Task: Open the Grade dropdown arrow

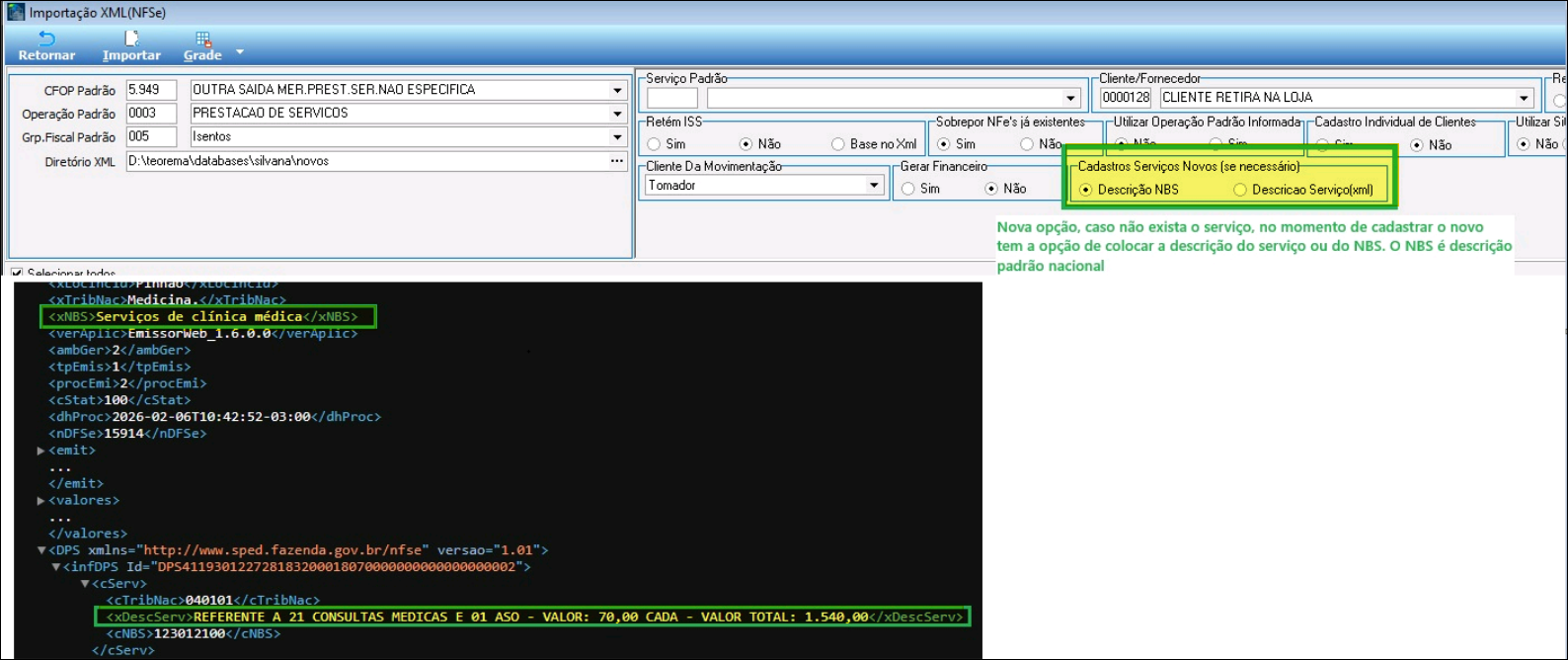Action: (x=239, y=51)
